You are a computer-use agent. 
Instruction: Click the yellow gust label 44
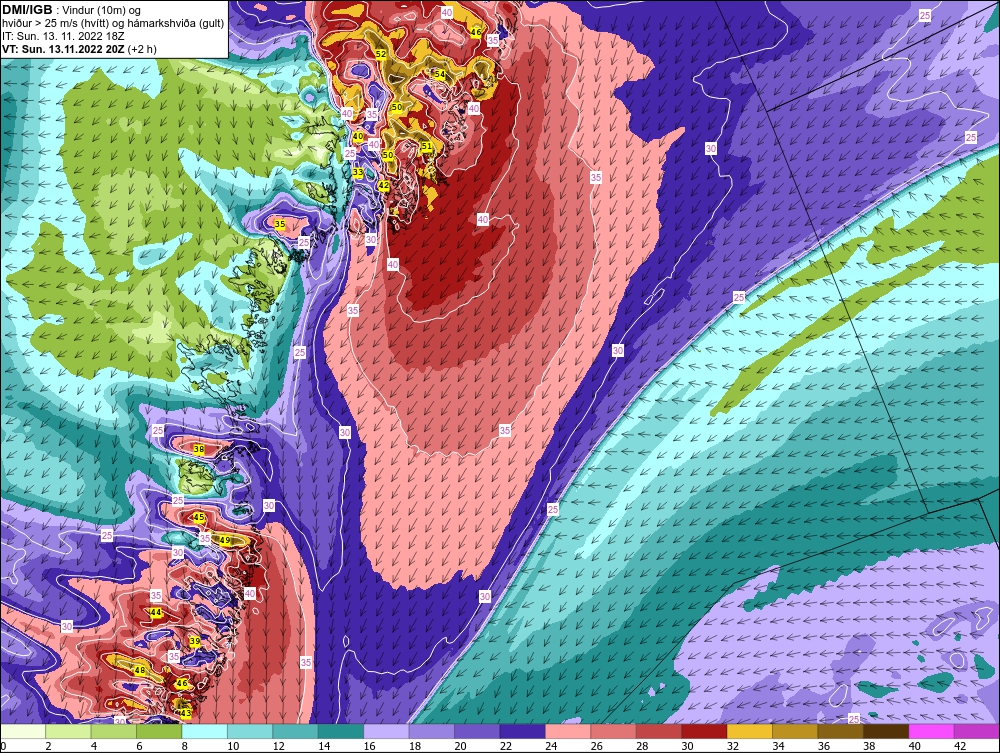pyautogui.click(x=155, y=612)
